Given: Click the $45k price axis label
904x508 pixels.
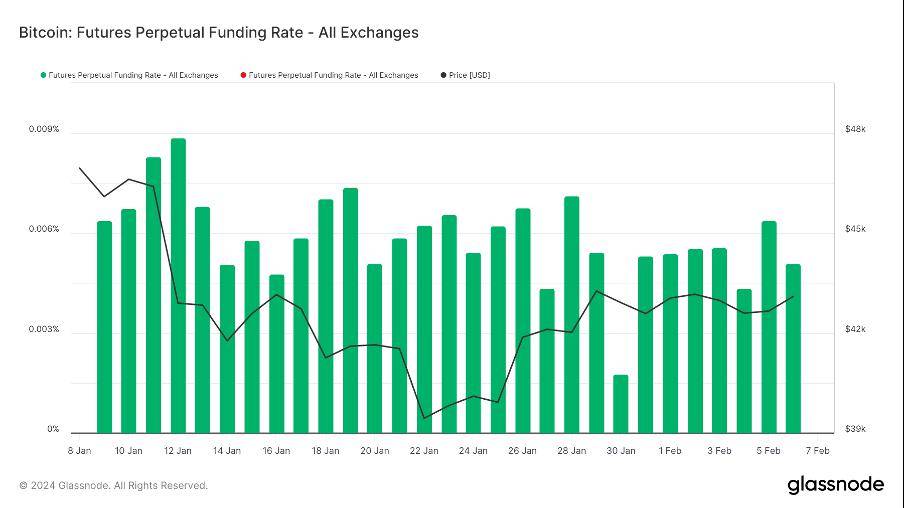Looking at the screenshot, I should [x=855, y=229].
